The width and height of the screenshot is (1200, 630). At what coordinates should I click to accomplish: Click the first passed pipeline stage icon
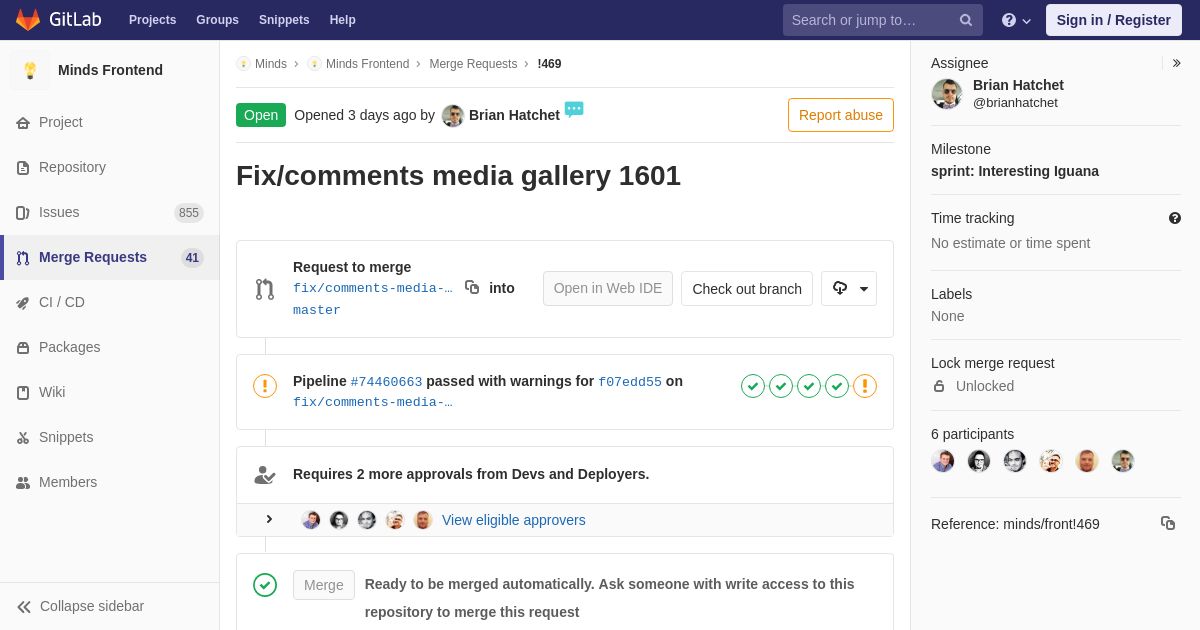(x=753, y=386)
